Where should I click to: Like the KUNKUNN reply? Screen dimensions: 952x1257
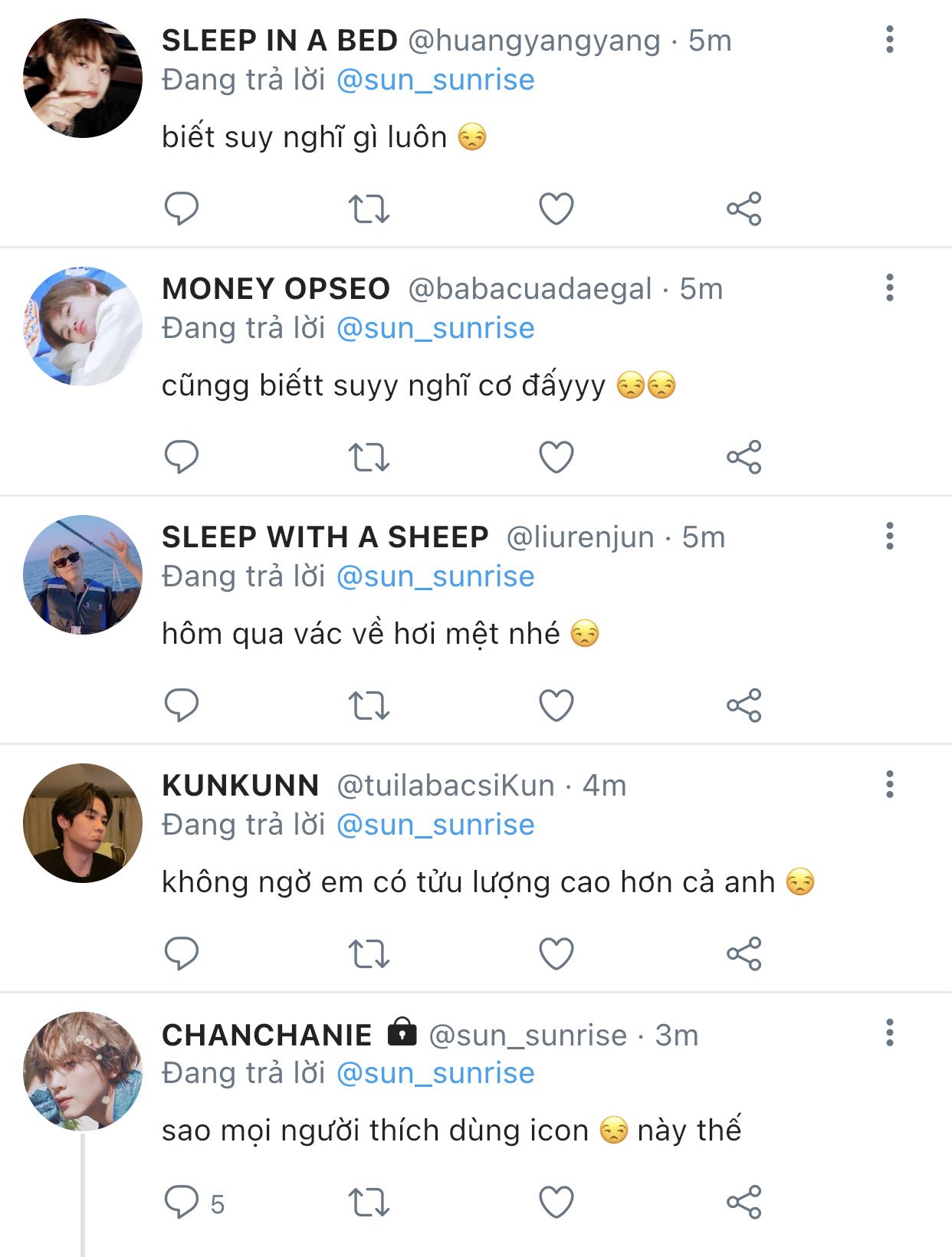coord(556,953)
